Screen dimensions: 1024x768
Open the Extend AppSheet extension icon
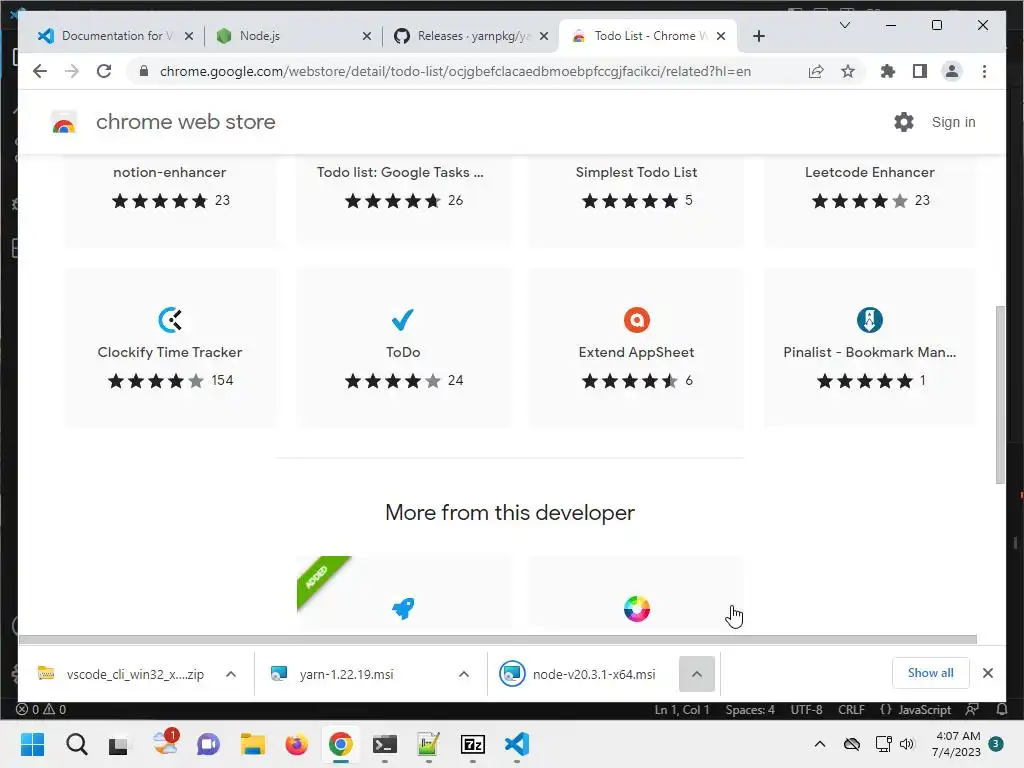click(x=637, y=320)
